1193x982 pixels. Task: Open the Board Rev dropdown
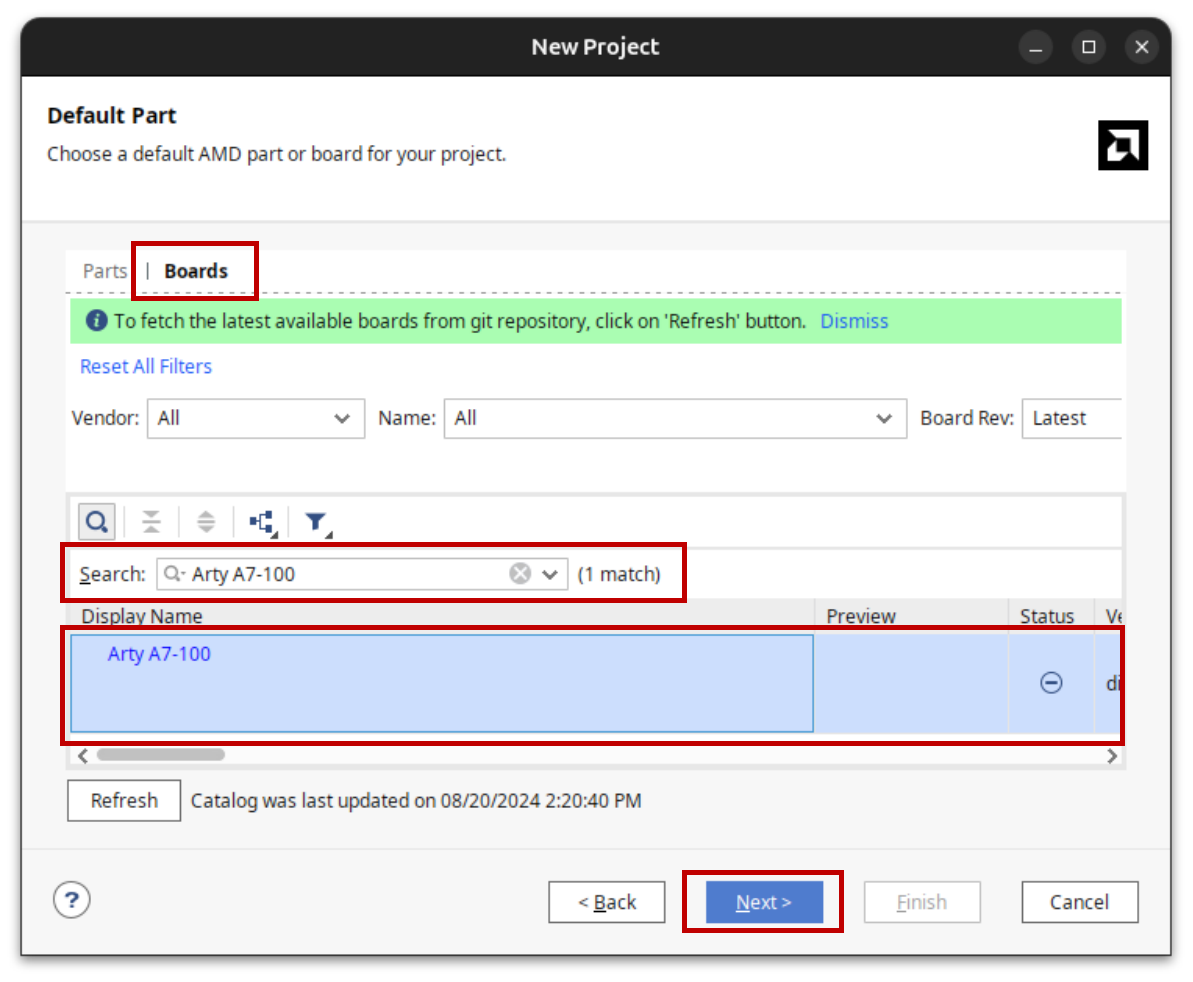[x=1072, y=418]
